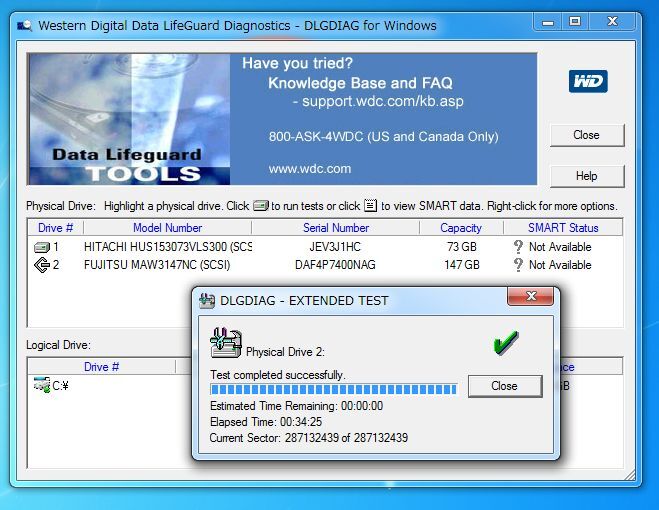Click the extended test drive icon
Image resolution: width=659 pixels, height=510 pixels.
[x=224, y=342]
